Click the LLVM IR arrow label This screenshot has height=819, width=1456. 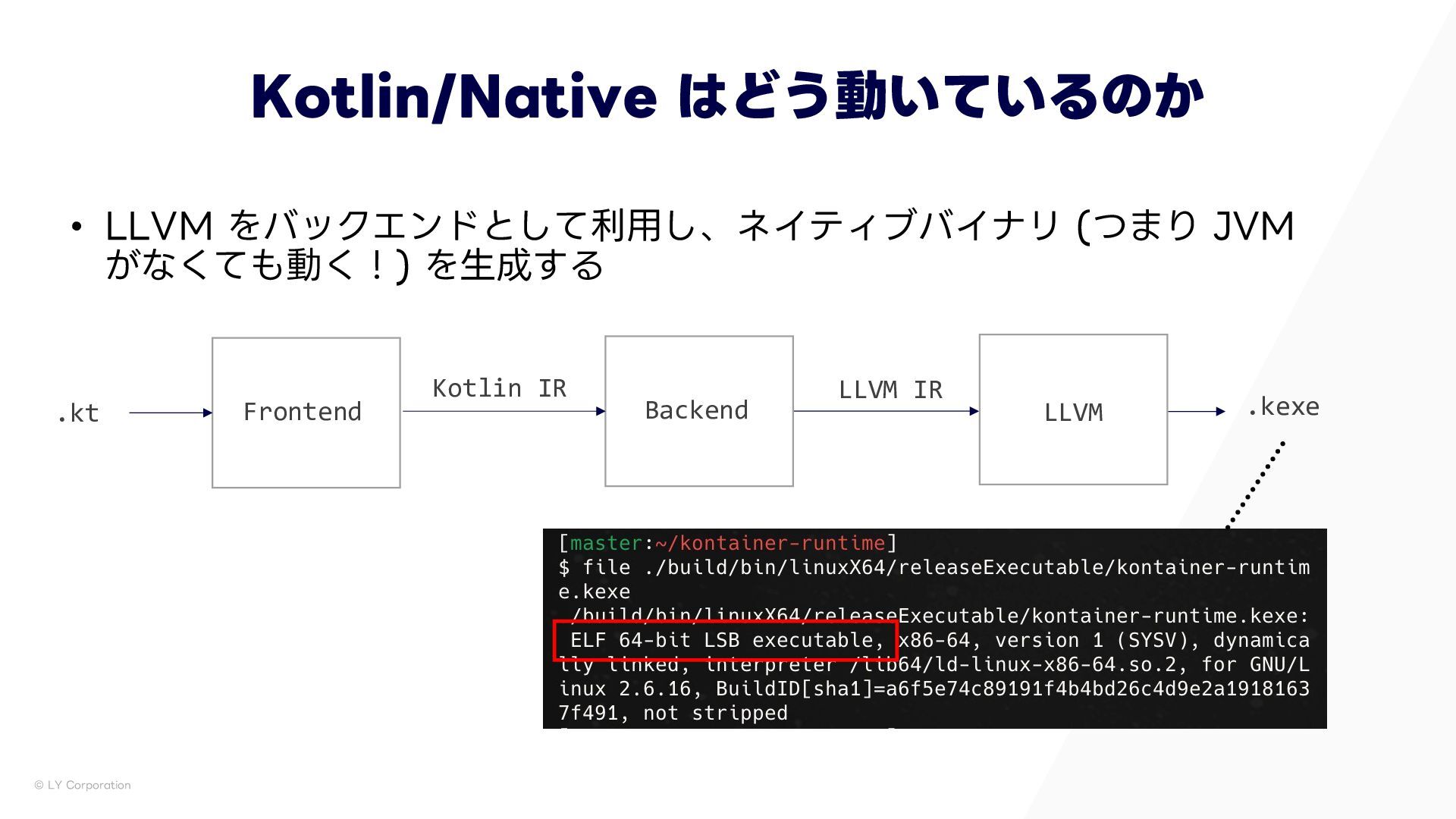click(890, 390)
